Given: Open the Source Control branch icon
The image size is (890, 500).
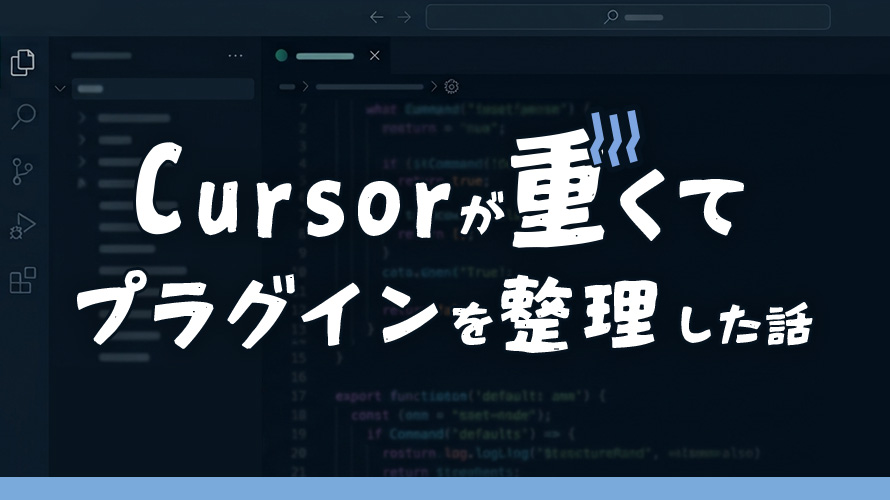Looking at the screenshot, I should pos(22,171).
